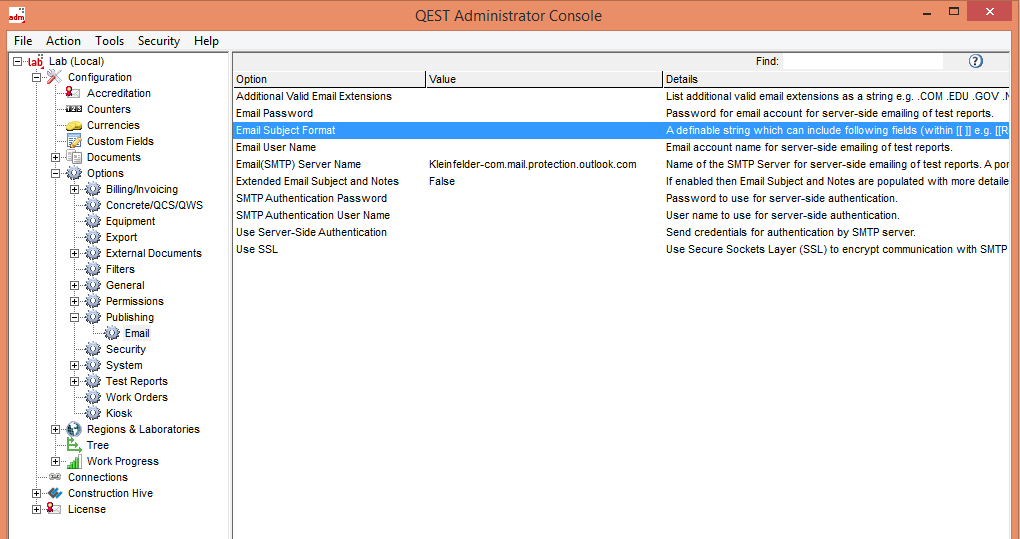Viewport: 1020px width, 539px height.
Task: Open the Tools menu
Action: (x=109, y=41)
